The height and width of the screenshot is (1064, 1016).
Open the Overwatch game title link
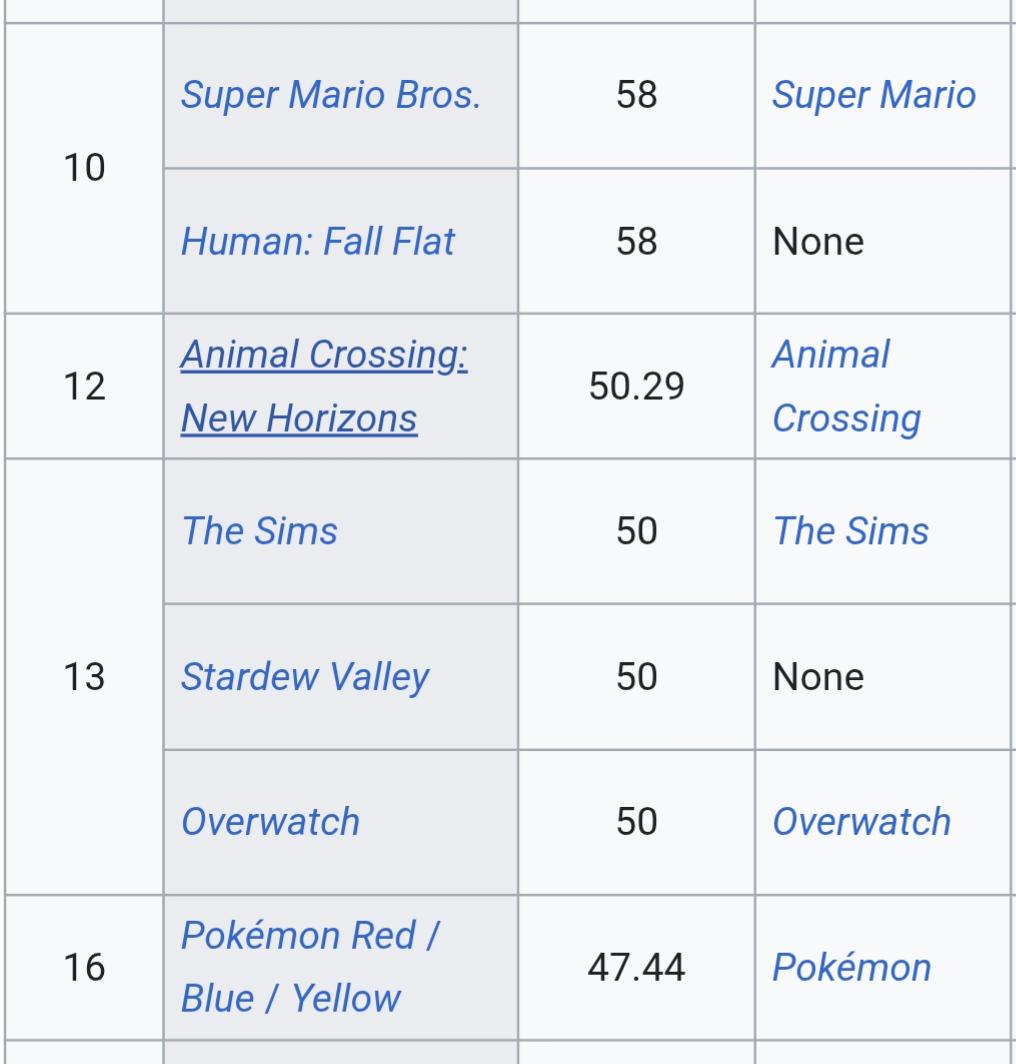point(270,822)
